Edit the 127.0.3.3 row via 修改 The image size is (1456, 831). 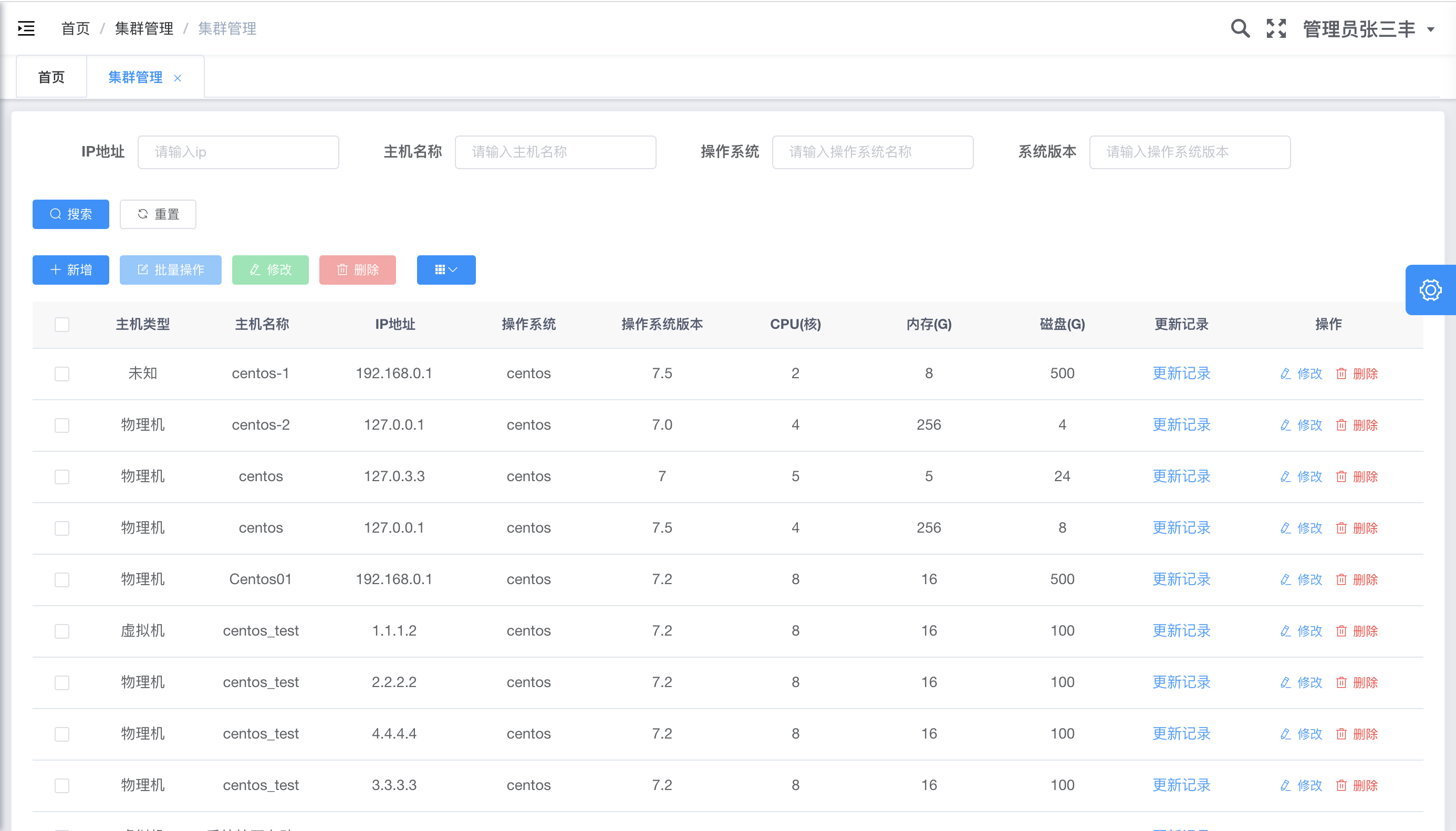[1301, 476]
